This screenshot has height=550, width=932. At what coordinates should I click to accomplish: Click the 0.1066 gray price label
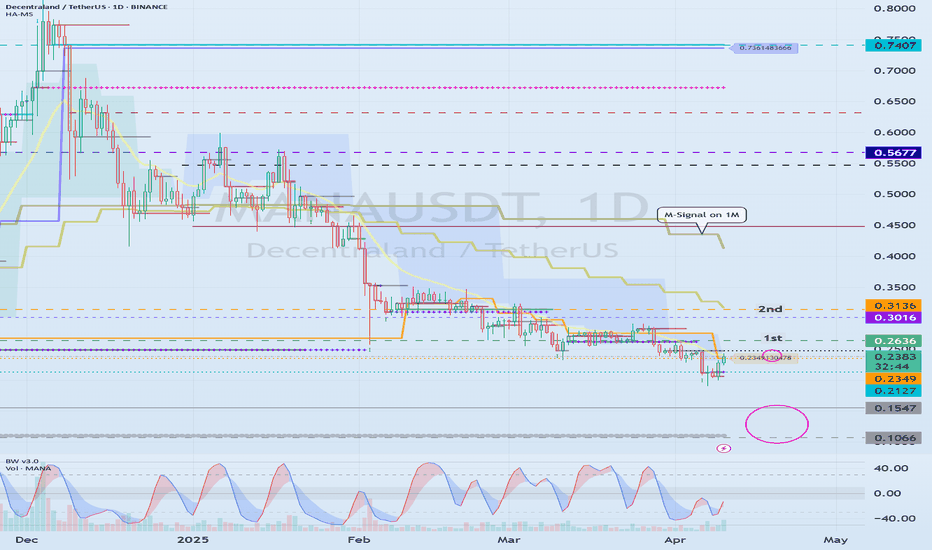click(x=893, y=438)
